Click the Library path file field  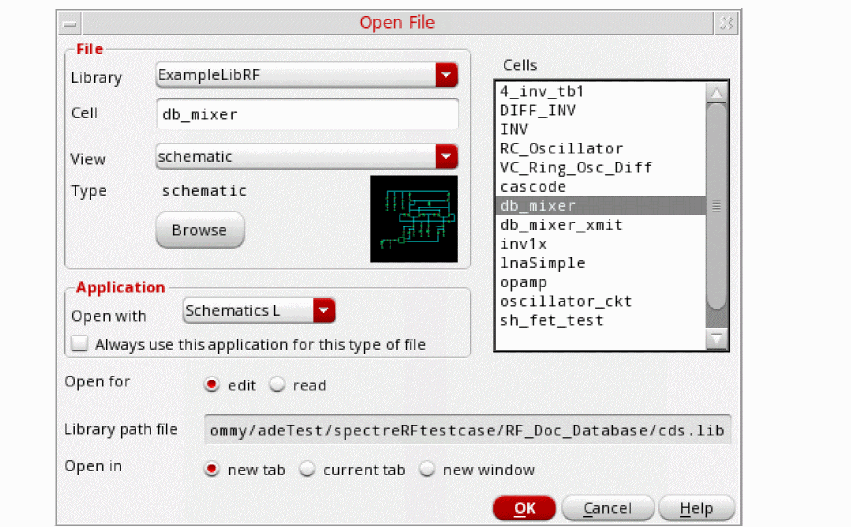[x=467, y=429]
